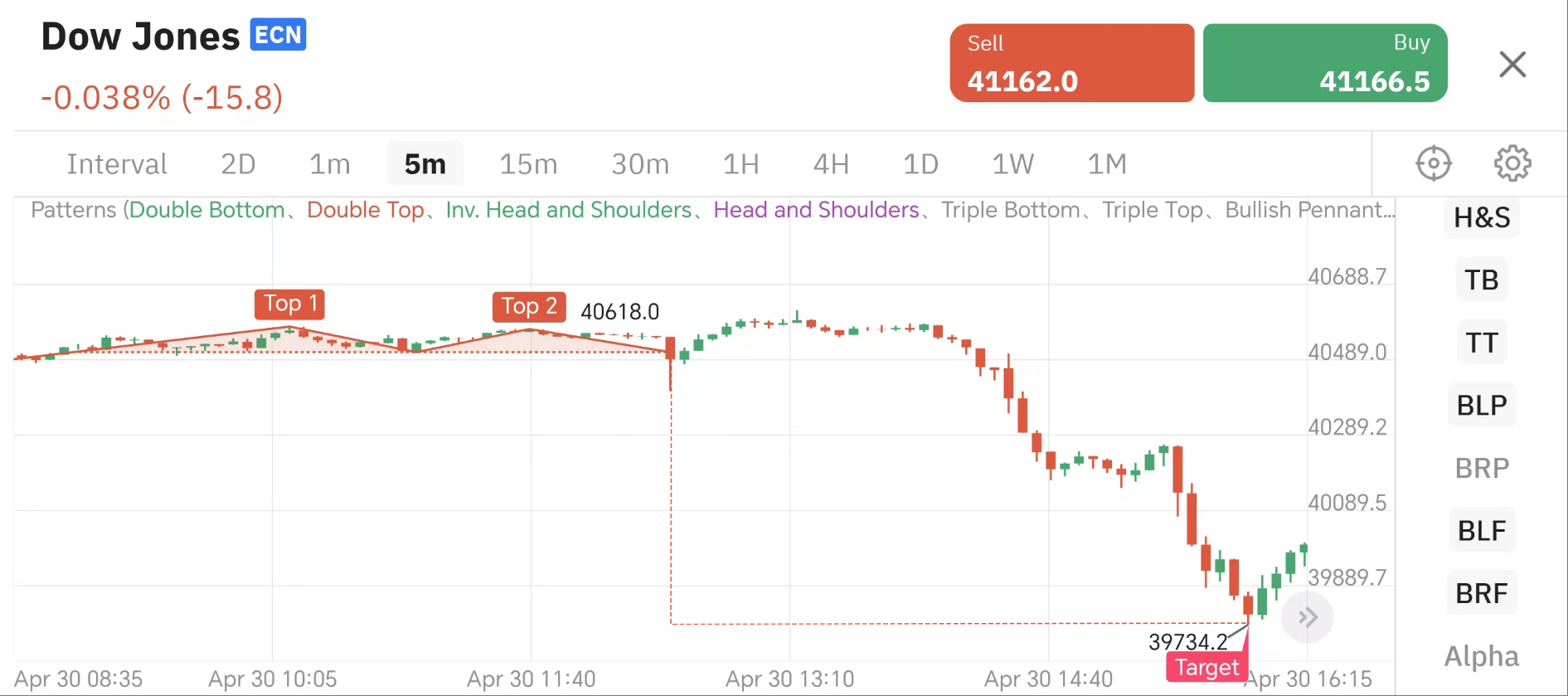1568x696 pixels.
Task: Toggle the TB pattern filter
Action: pos(1482,280)
